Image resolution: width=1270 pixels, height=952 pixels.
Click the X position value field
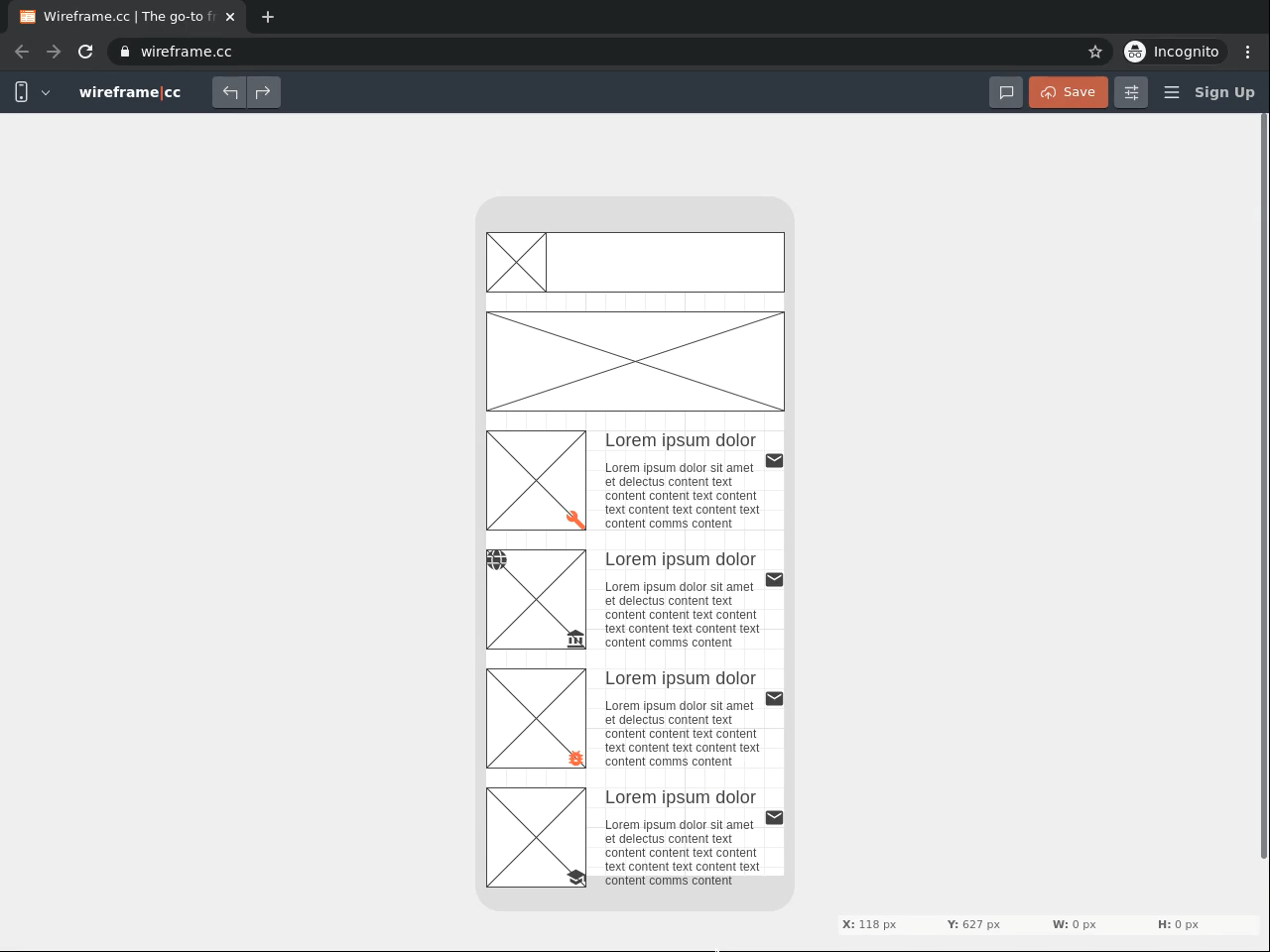click(x=877, y=924)
